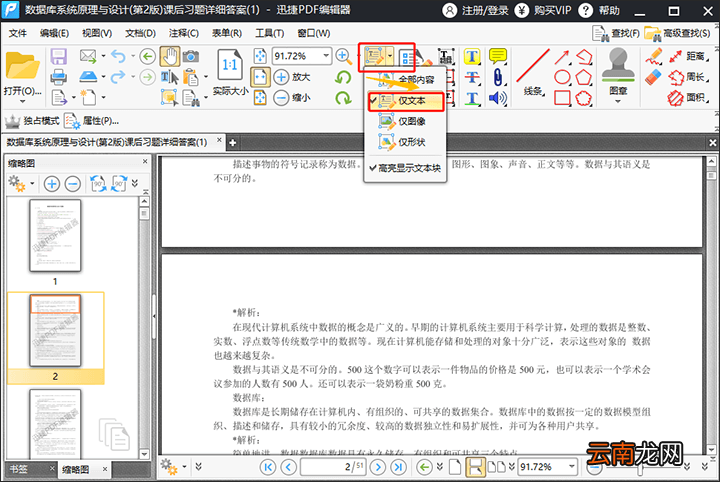Choose 仅图像 image only edit option
Viewport: 720px width, 482px height.
(x=405, y=121)
